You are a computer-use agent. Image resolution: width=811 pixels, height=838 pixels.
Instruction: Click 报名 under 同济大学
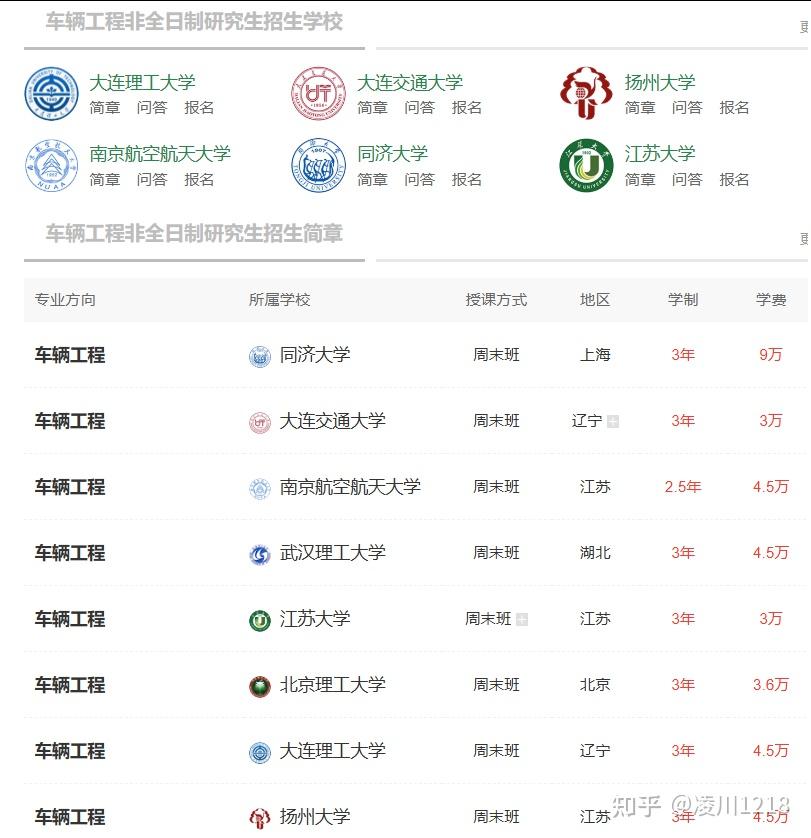click(466, 179)
